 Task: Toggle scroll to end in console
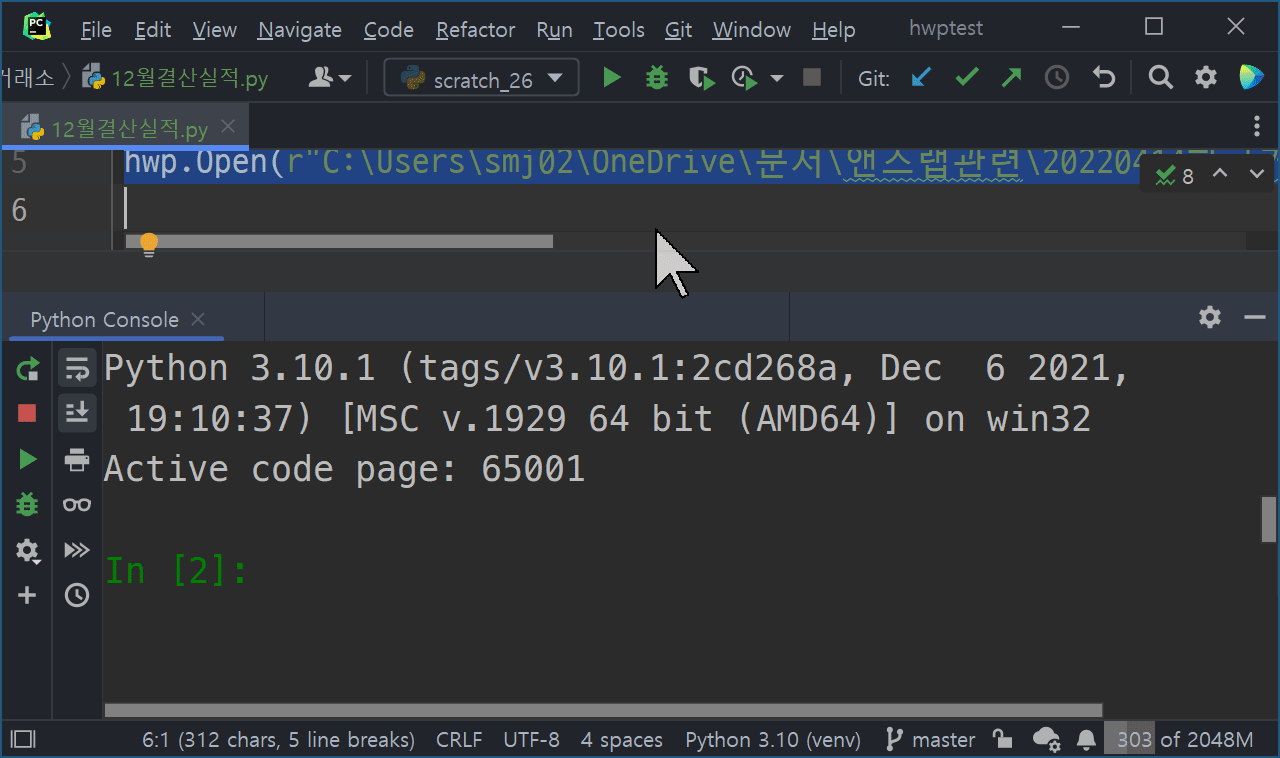[77, 412]
